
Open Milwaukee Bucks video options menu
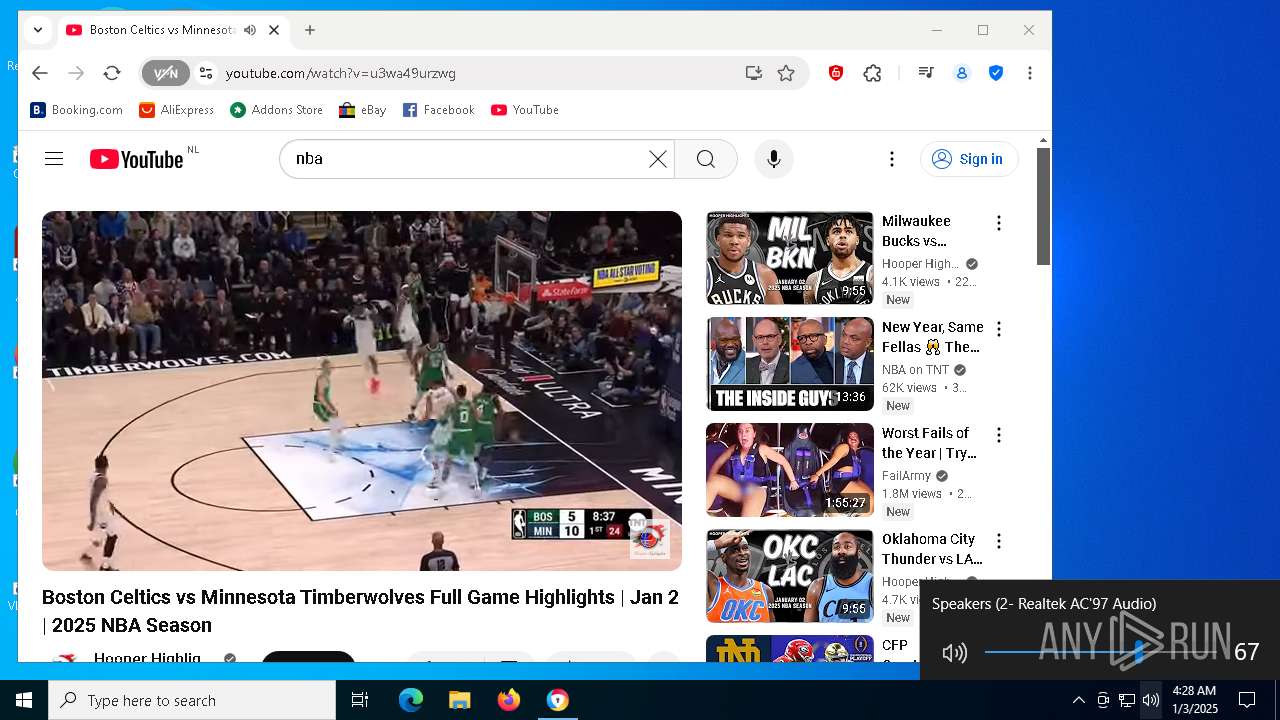(x=998, y=223)
